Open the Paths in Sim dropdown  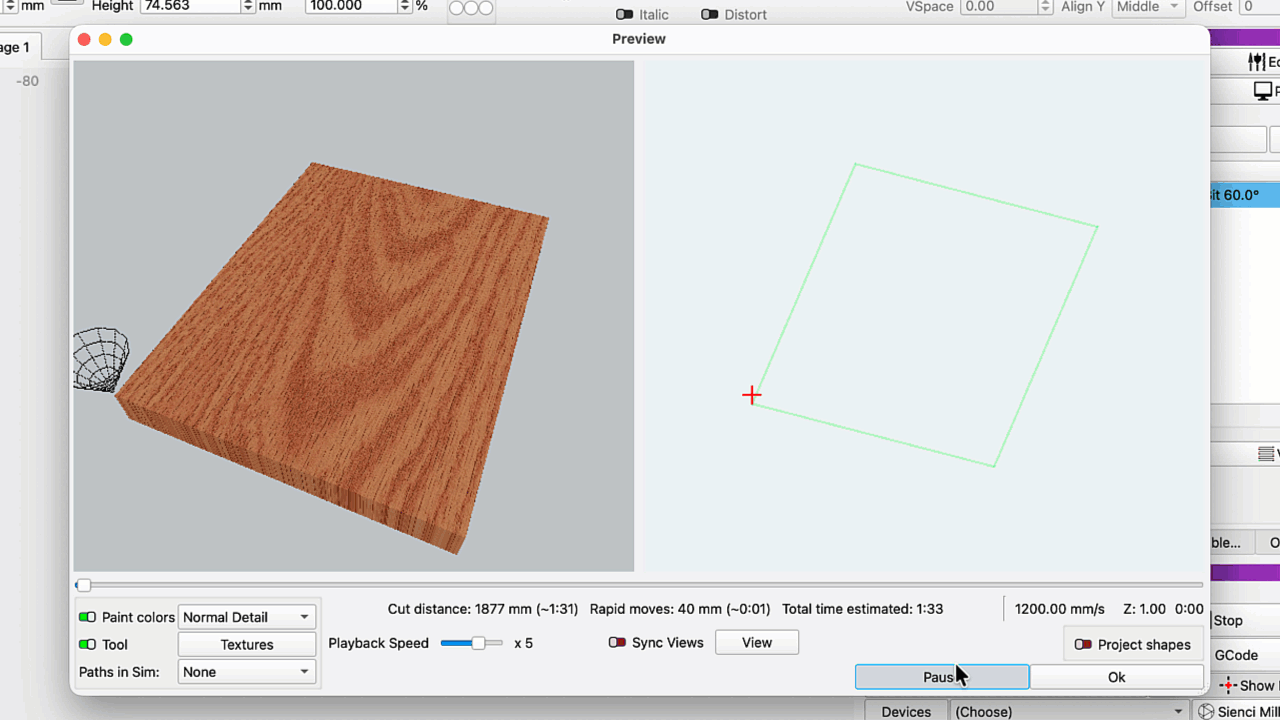point(247,672)
